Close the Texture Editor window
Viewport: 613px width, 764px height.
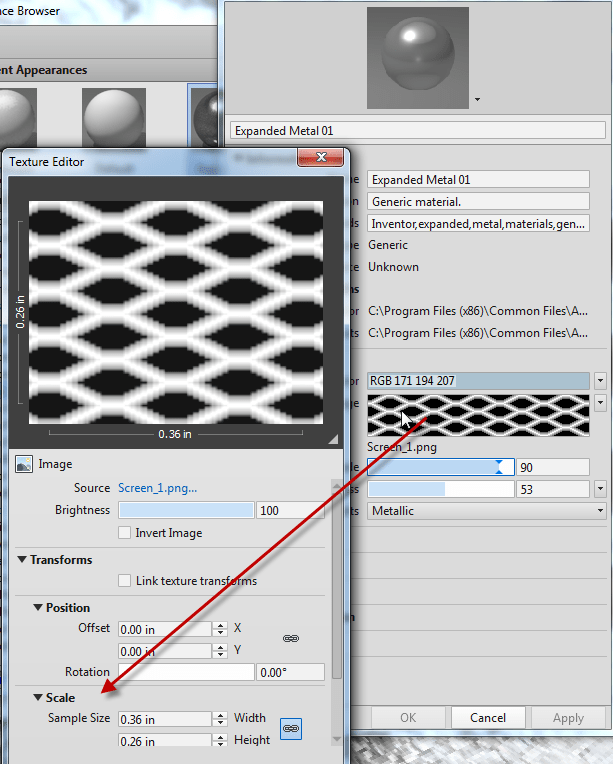[321, 157]
